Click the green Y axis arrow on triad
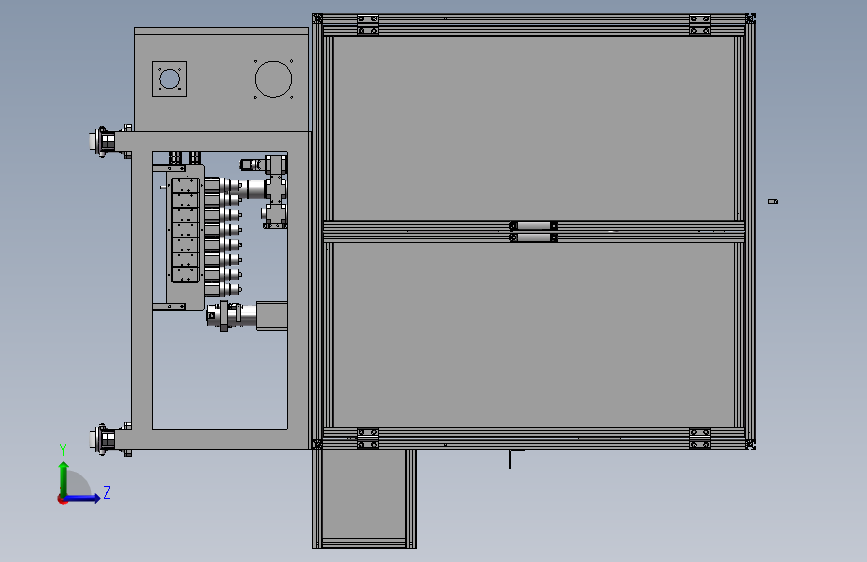The image size is (867, 562). pyautogui.click(x=64, y=478)
